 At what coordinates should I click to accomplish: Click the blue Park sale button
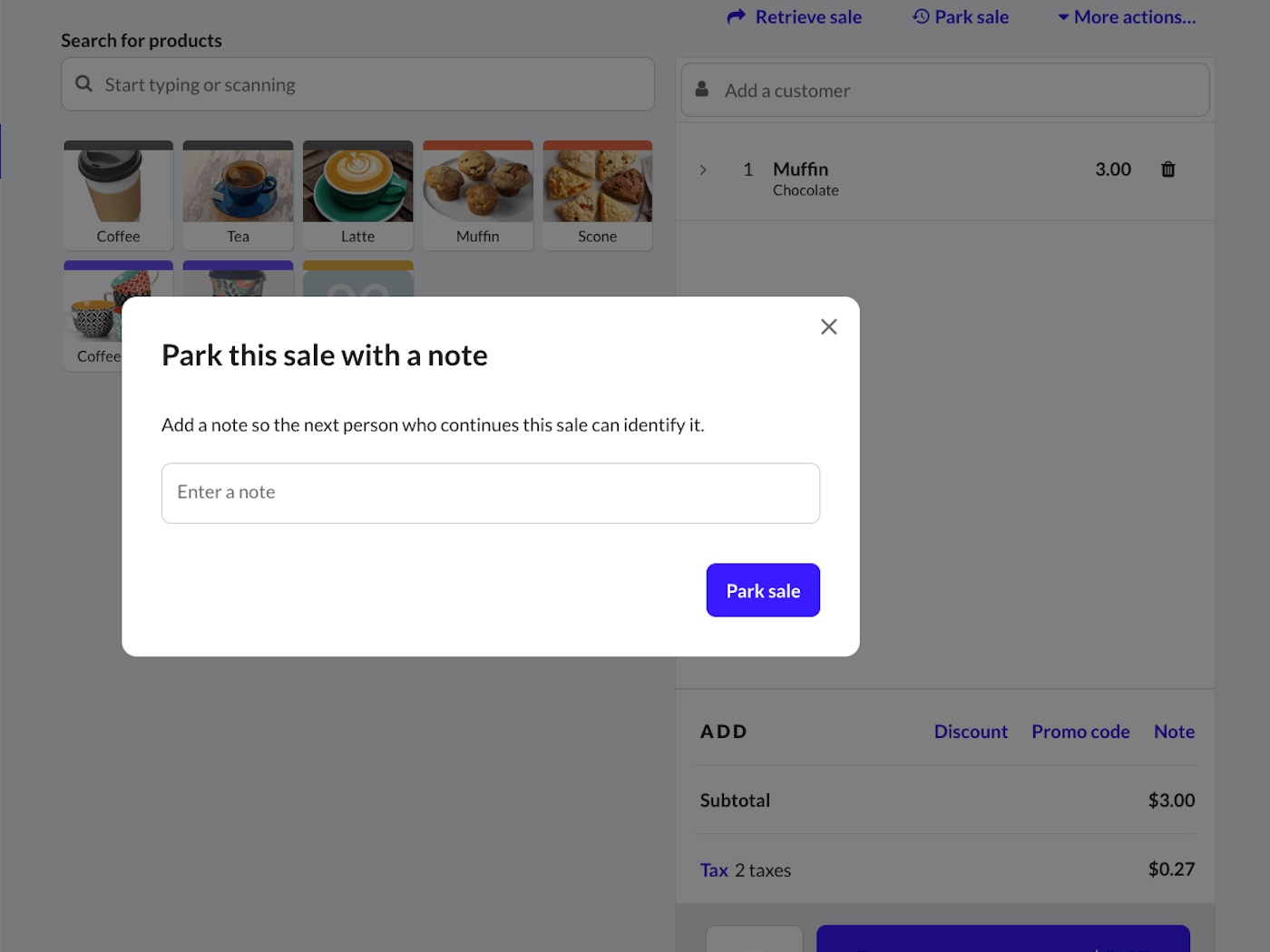click(x=763, y=590)
